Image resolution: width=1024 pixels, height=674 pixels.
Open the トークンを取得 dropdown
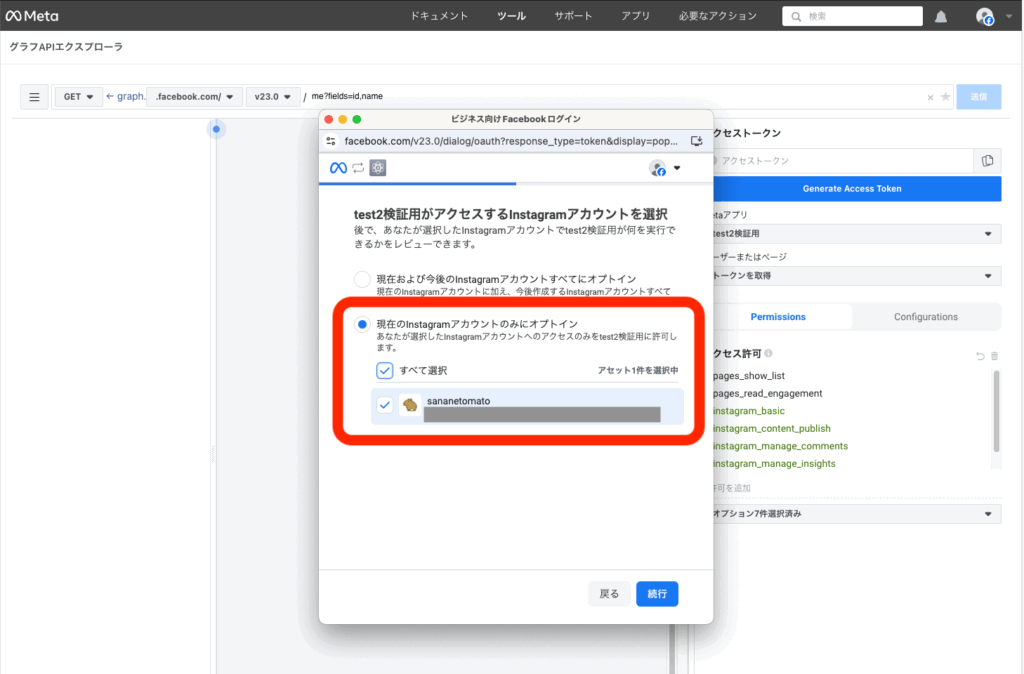coord(856,276)
